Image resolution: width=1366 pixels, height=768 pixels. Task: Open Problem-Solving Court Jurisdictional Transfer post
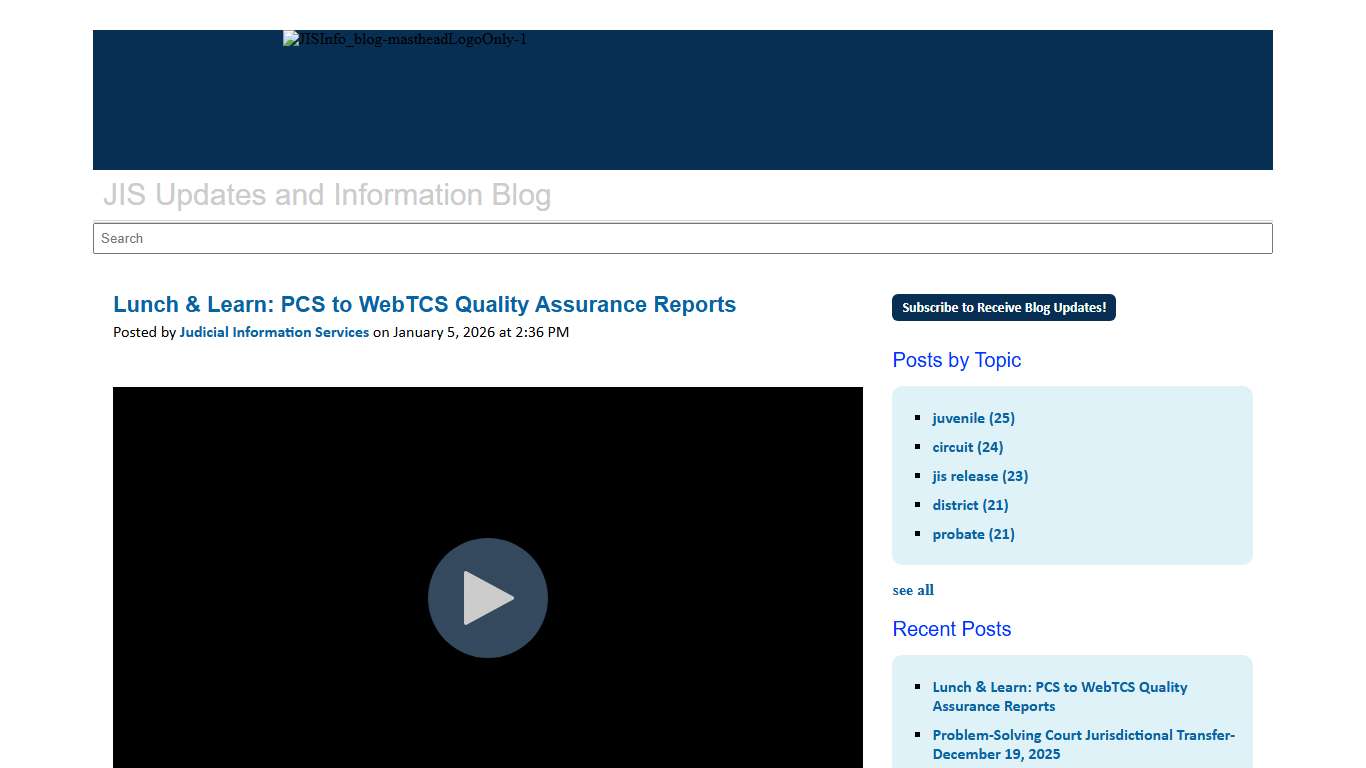tap(1084, 744)
